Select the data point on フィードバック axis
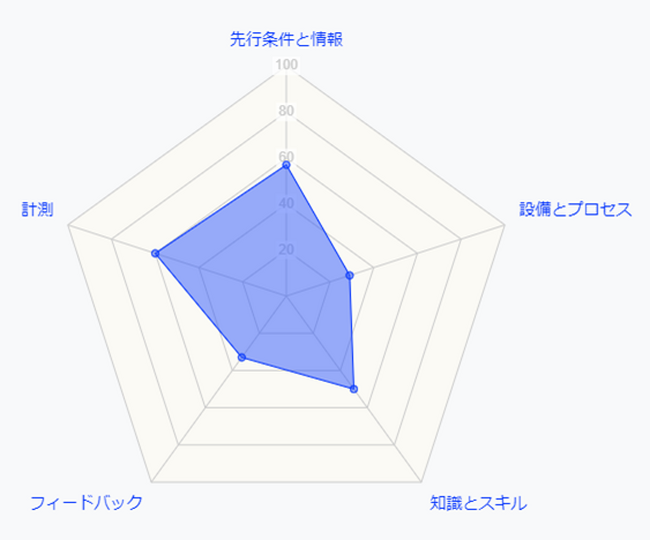 click(241, 357)
